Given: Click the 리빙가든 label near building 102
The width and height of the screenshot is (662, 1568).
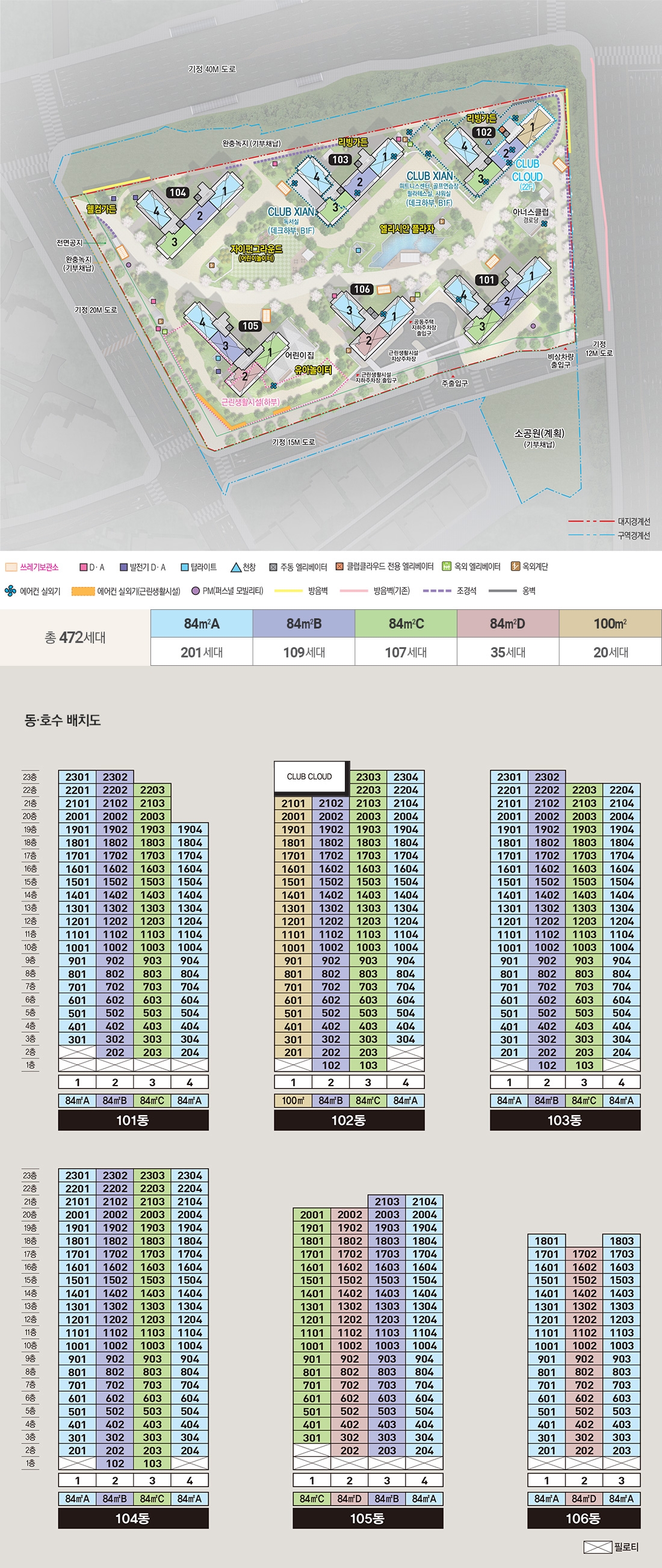Looking at the screenshot, I should 481,118.
